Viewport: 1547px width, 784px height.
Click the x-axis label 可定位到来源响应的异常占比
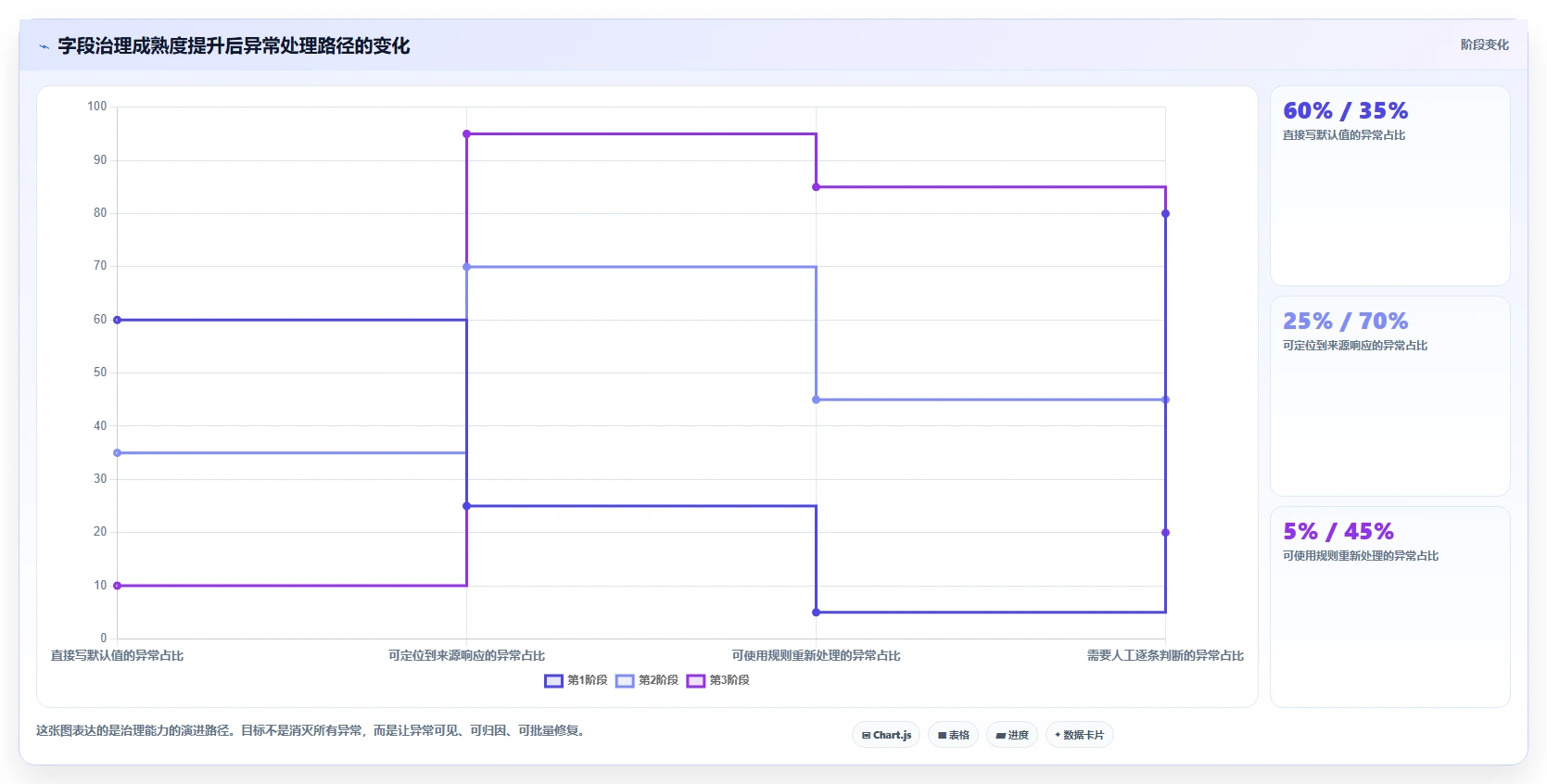point(466,655)
